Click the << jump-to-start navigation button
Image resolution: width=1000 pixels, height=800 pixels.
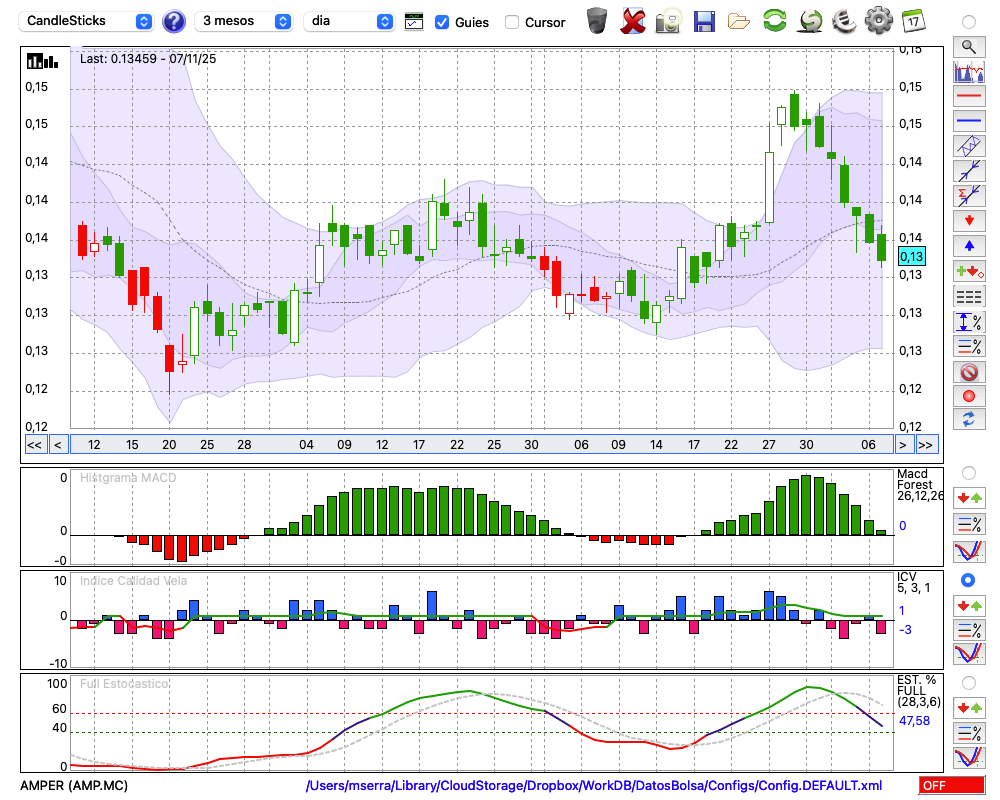tap(34, 445)
